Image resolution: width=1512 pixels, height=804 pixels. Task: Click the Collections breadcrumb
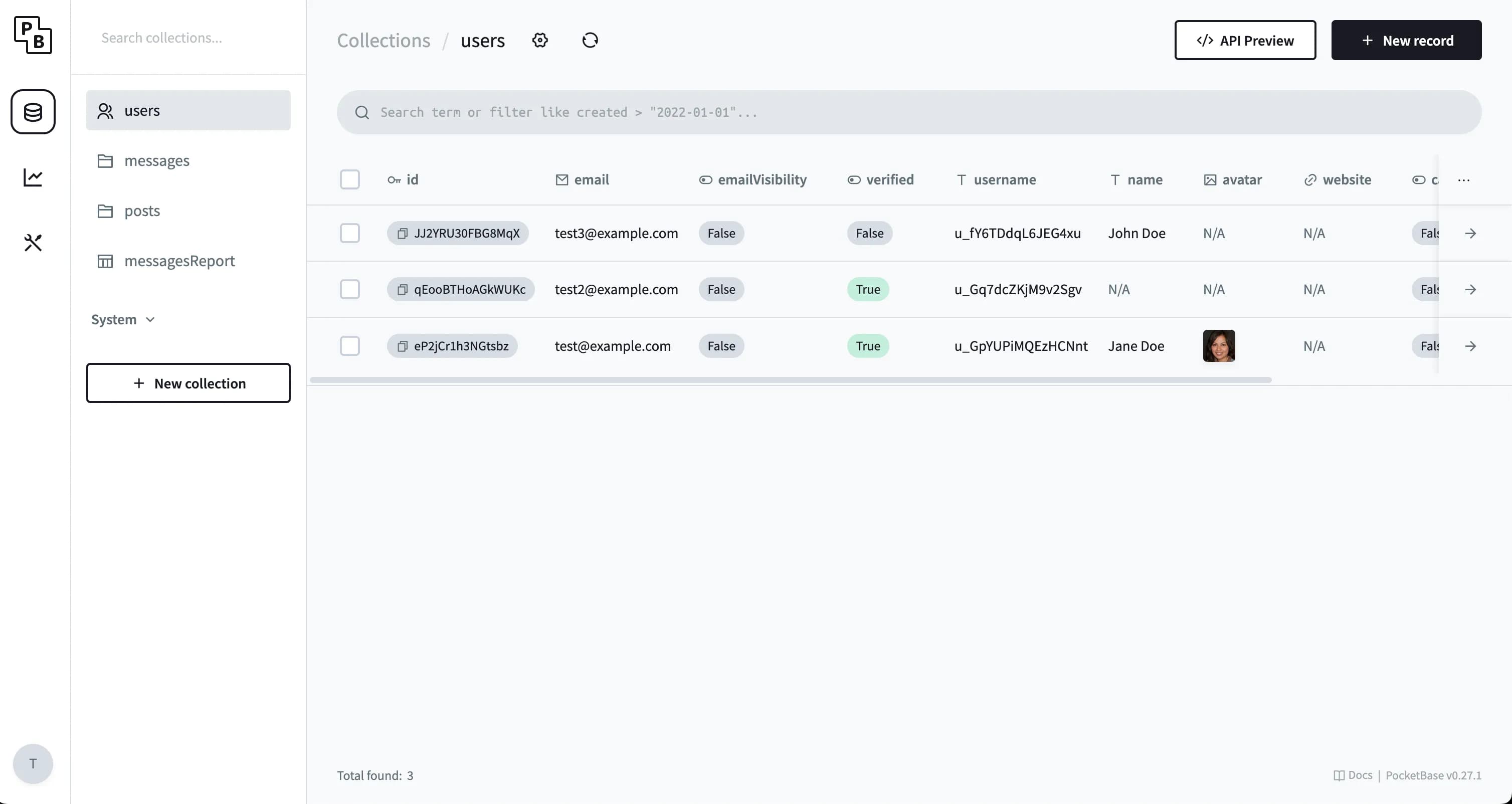tap(383, 40)
